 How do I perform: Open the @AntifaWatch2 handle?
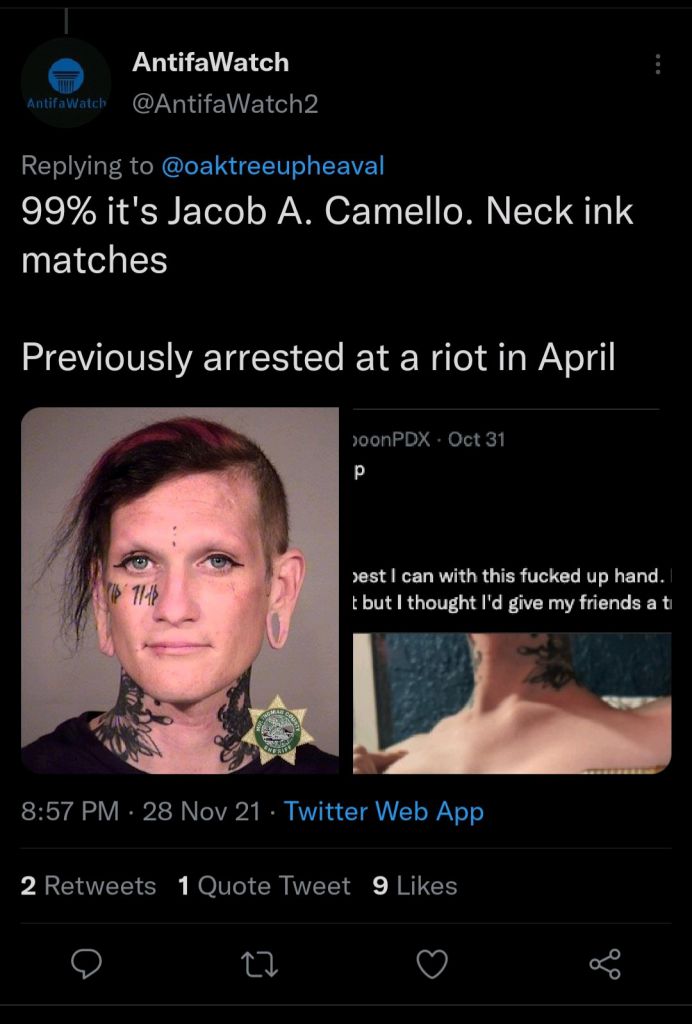coord(225,104)
